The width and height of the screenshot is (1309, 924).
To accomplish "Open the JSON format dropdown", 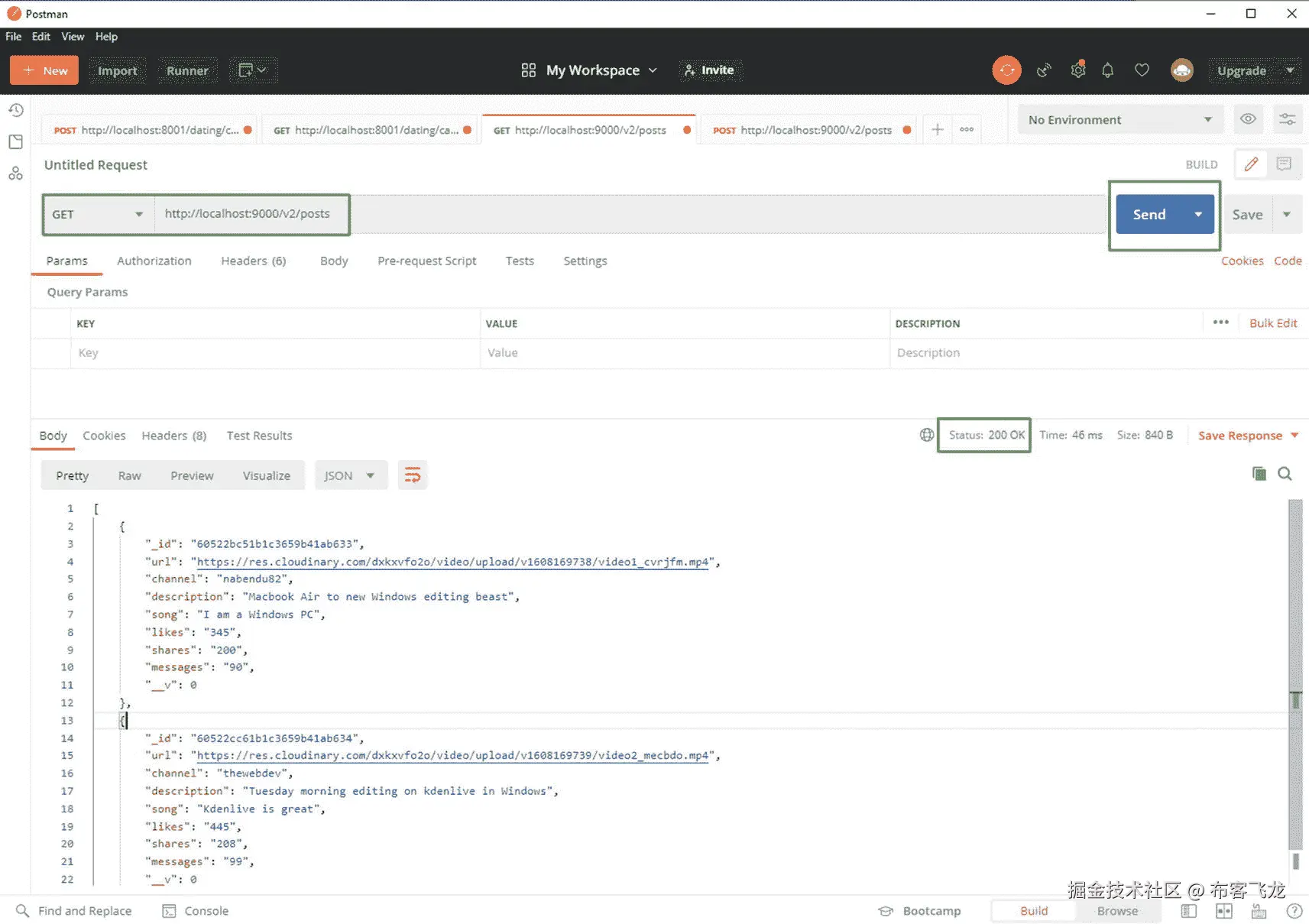I will (x=351, y=475).
